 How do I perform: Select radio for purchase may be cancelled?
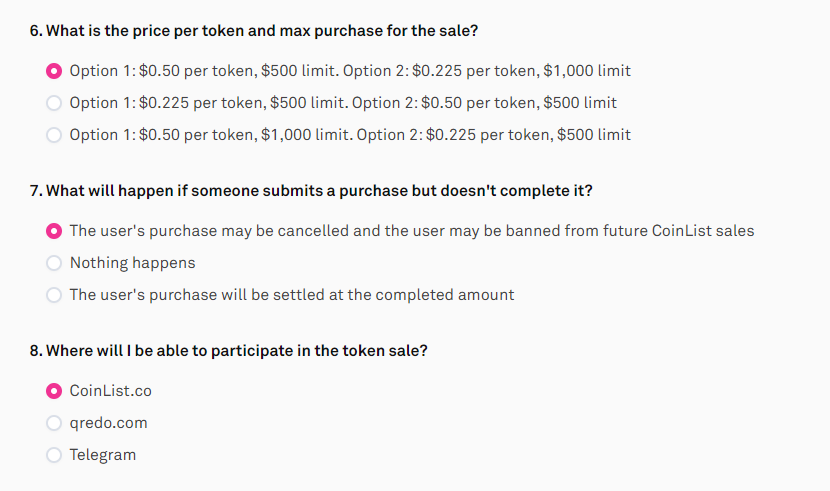click(54, 231)
